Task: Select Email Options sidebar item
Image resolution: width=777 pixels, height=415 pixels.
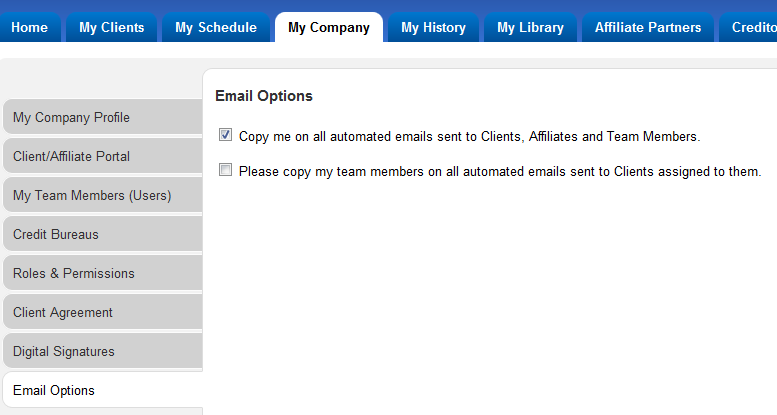Action: click(103, 390)
